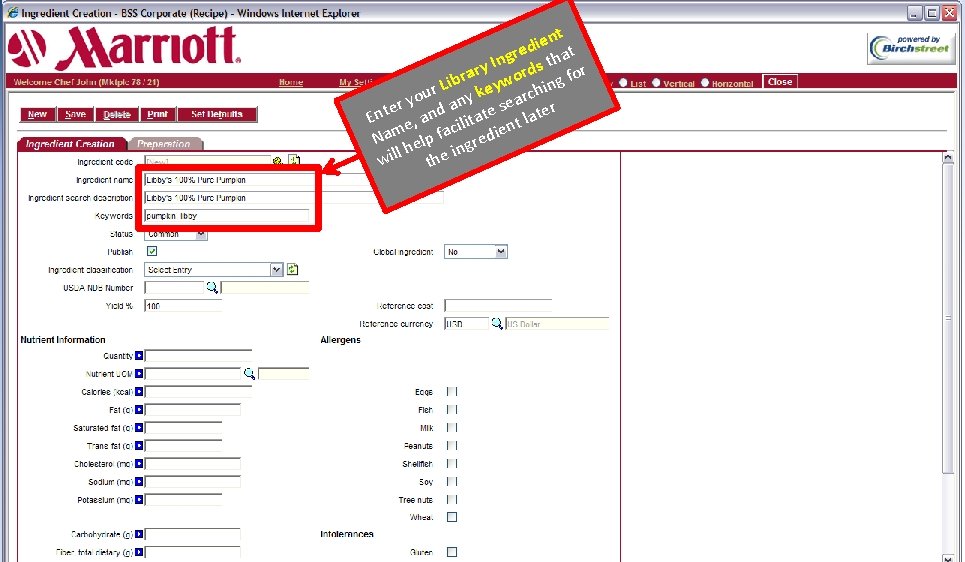
Task: Check the Fish allergen checkbox
Action: click(452, 409)
